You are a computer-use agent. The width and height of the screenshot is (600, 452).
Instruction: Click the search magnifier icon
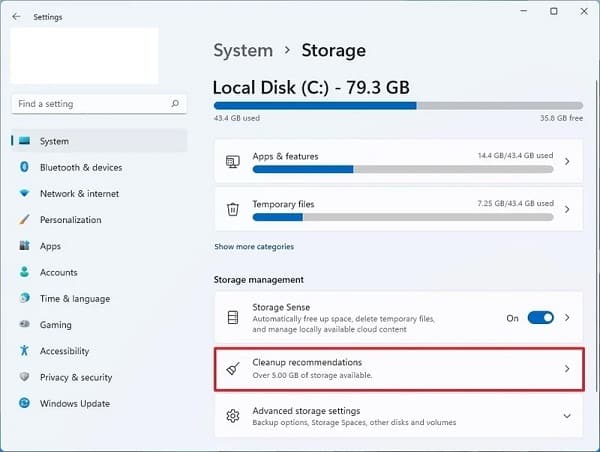tap(175, 104)
